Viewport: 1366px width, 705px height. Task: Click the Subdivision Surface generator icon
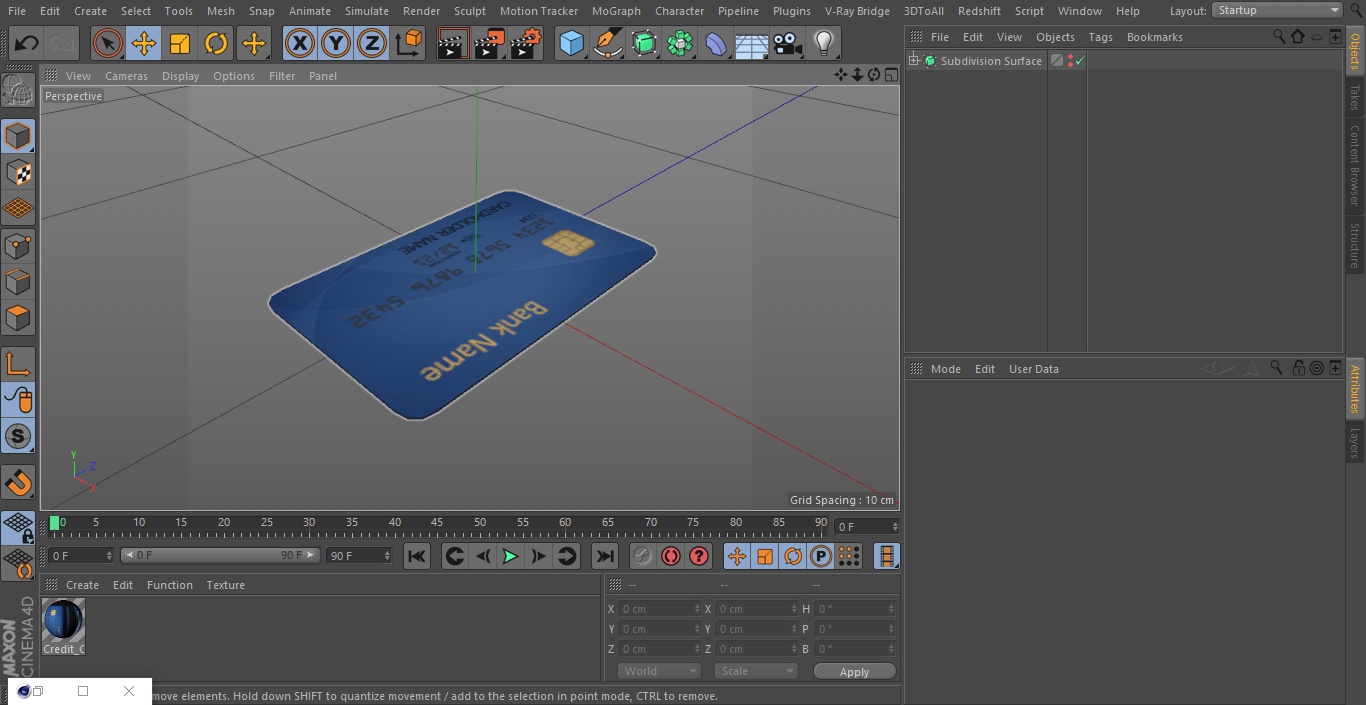[x=644, y=43]
